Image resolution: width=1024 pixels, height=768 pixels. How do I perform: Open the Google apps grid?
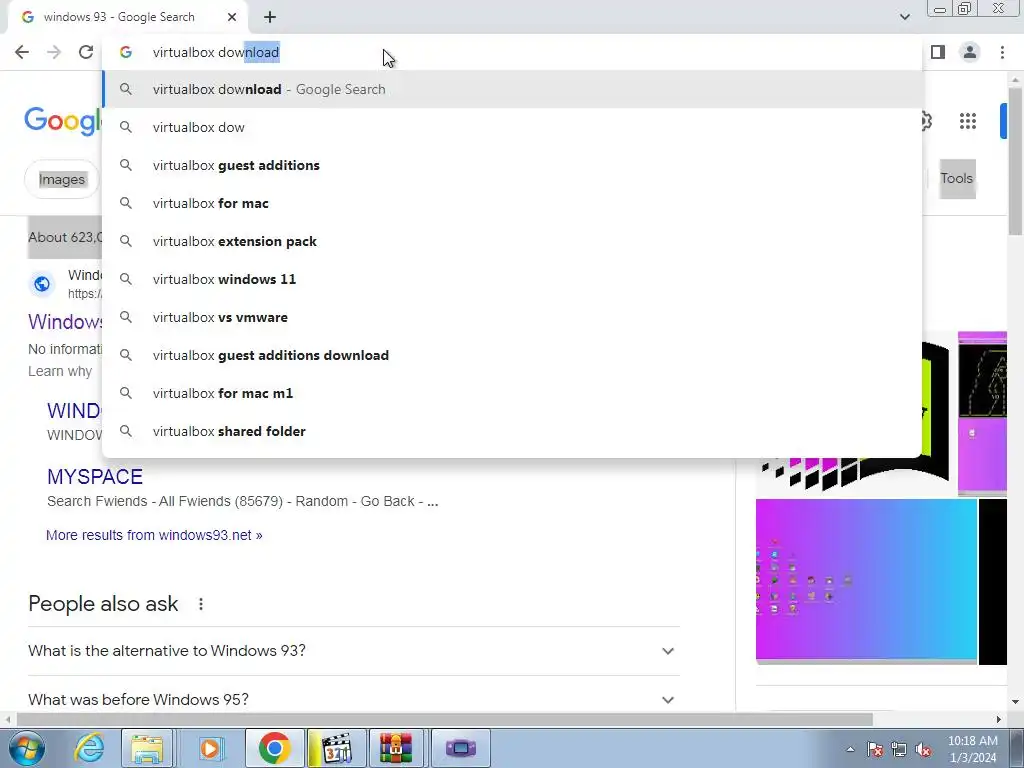coord(968,121)
